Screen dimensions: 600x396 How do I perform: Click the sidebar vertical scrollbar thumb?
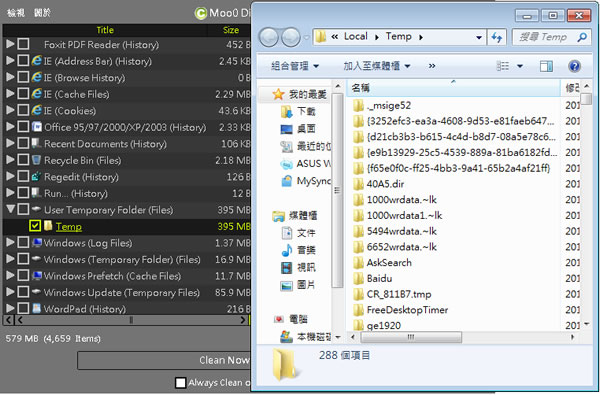point(337,190)
